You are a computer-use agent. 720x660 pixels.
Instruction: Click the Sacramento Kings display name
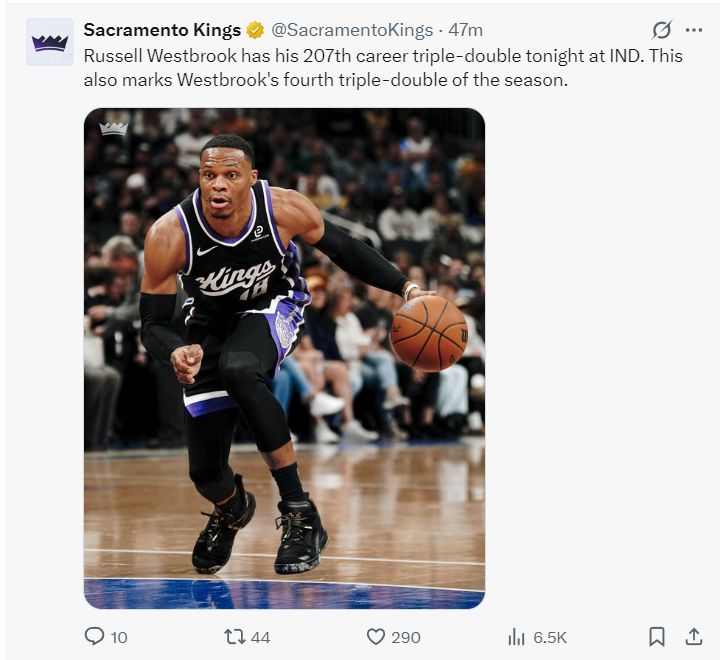pyautogui.click(x=162, y=30)
